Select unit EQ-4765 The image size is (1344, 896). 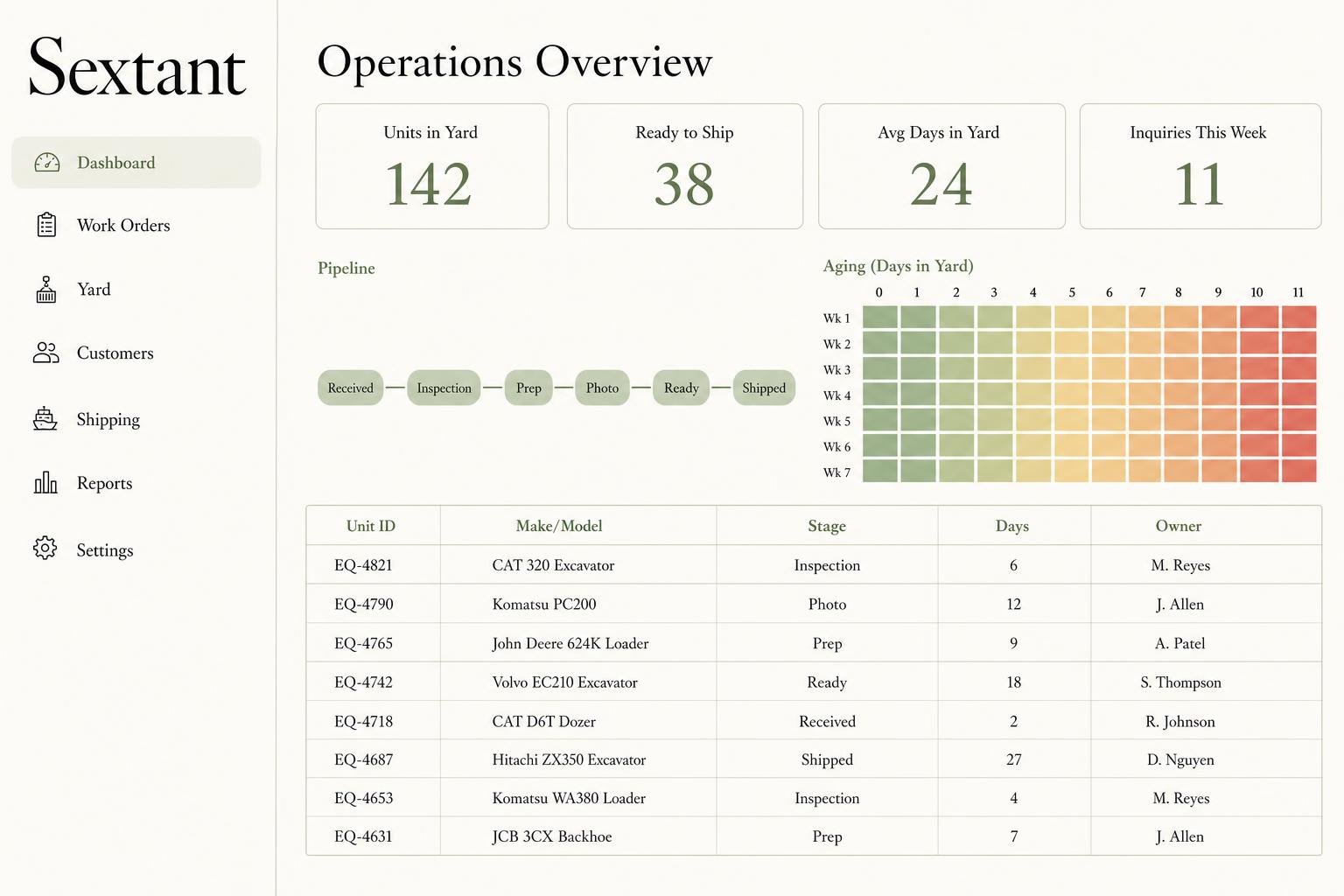tap(363, 643)
